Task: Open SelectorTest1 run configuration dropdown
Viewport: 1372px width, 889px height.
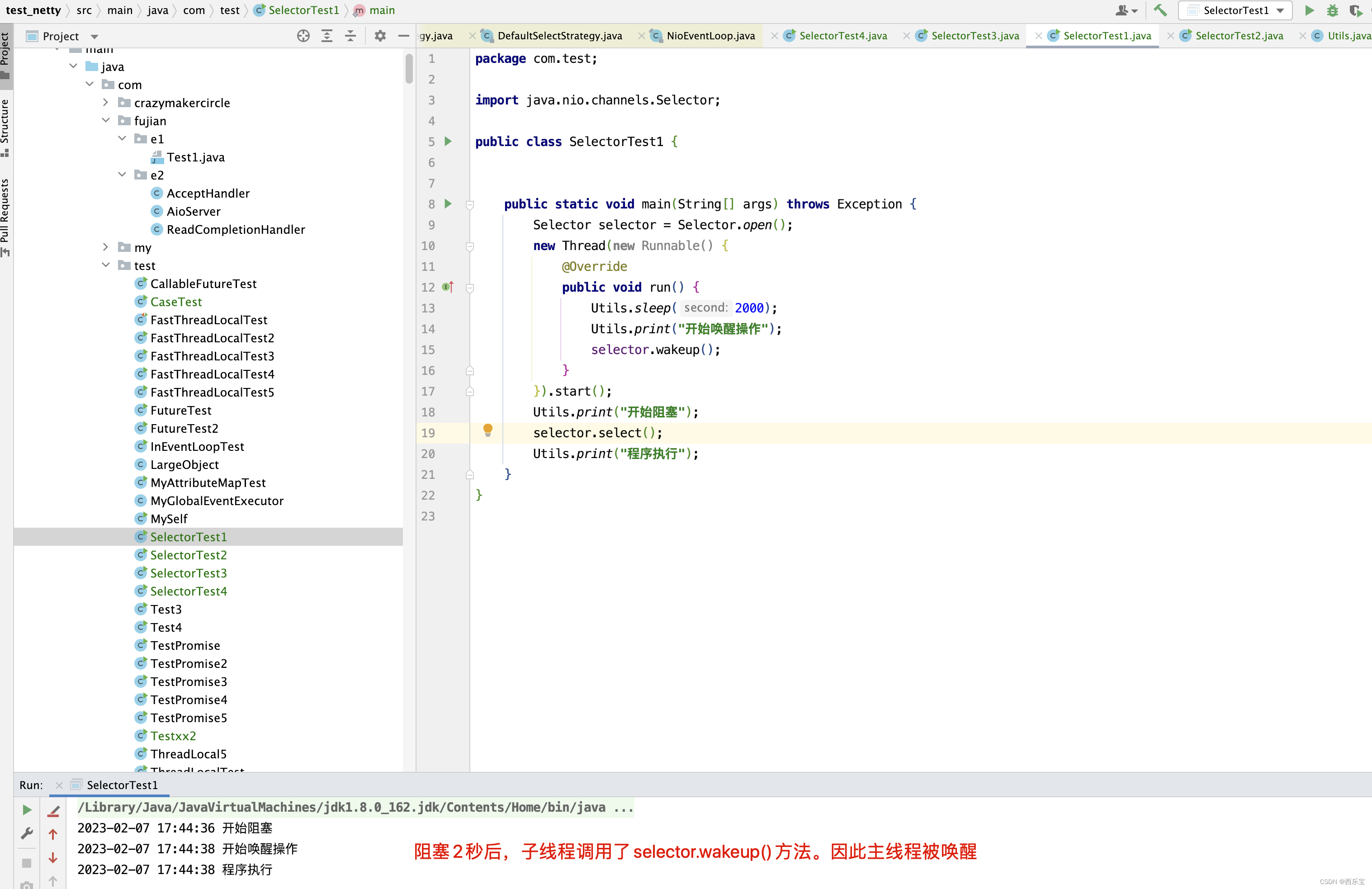Action: 1235,10
